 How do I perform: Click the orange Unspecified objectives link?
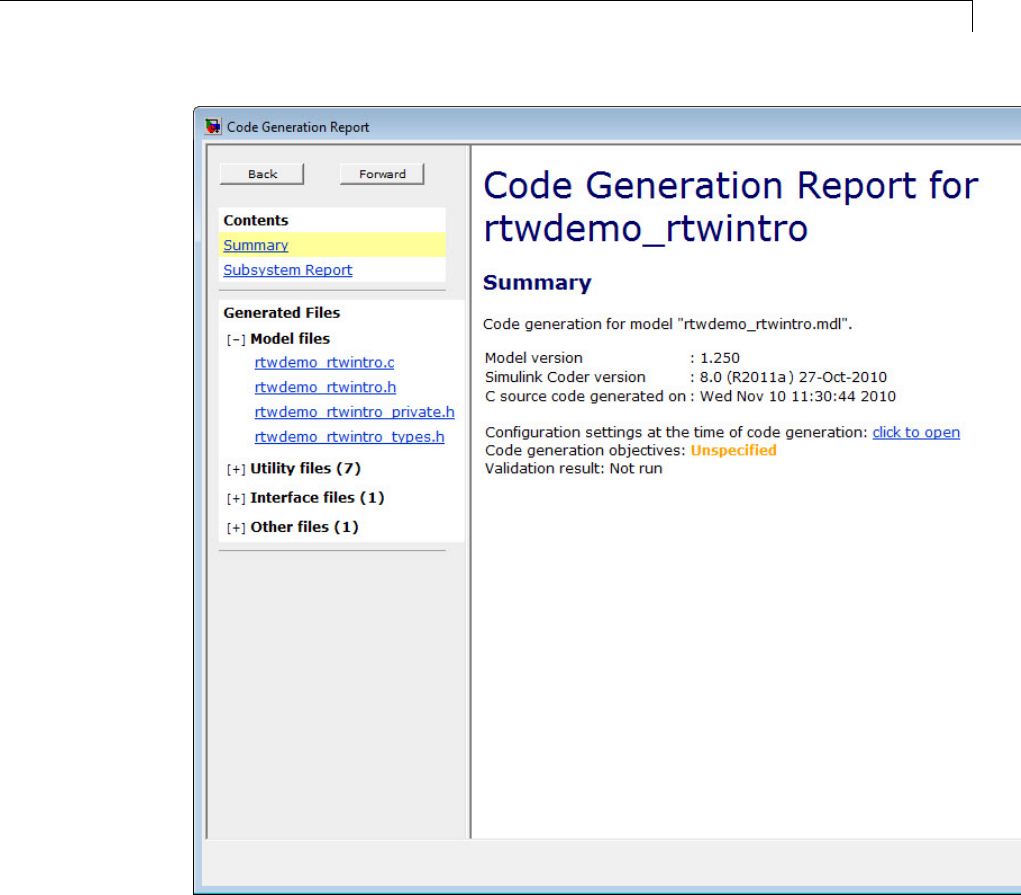coord(733,450)
